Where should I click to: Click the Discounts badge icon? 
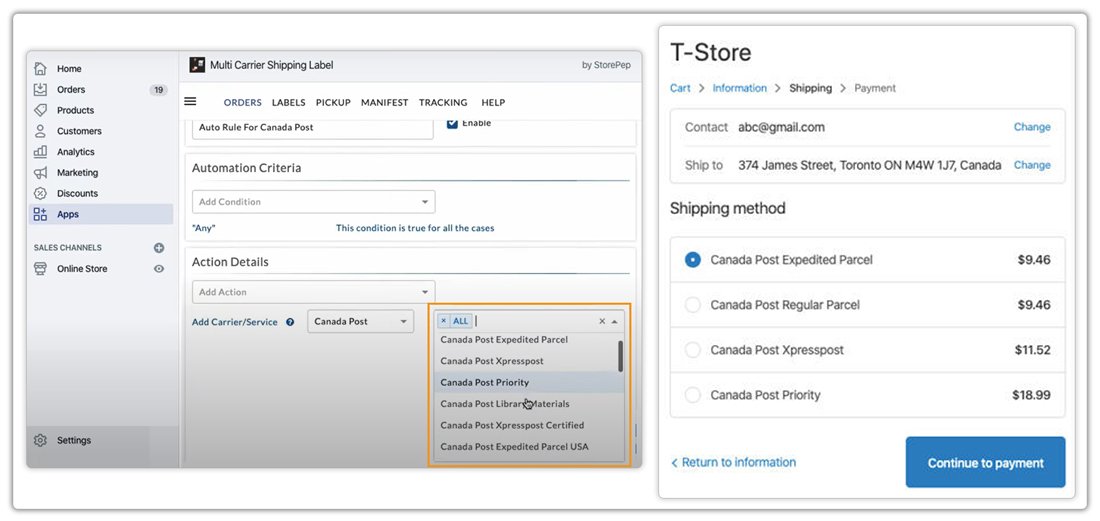click(41, 194)
